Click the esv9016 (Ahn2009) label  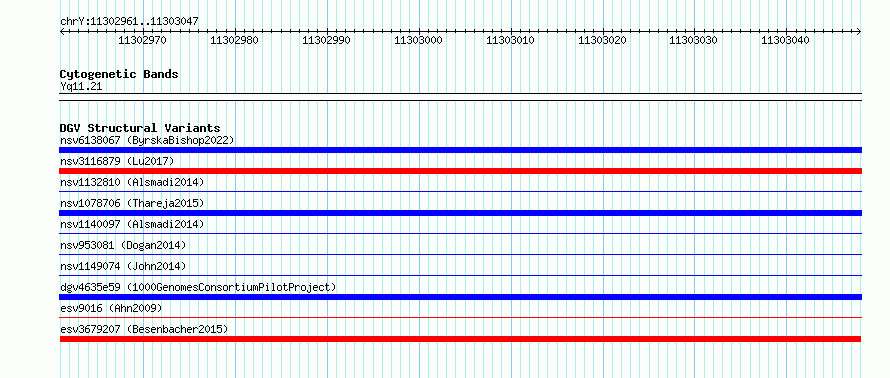click(111, 308)
